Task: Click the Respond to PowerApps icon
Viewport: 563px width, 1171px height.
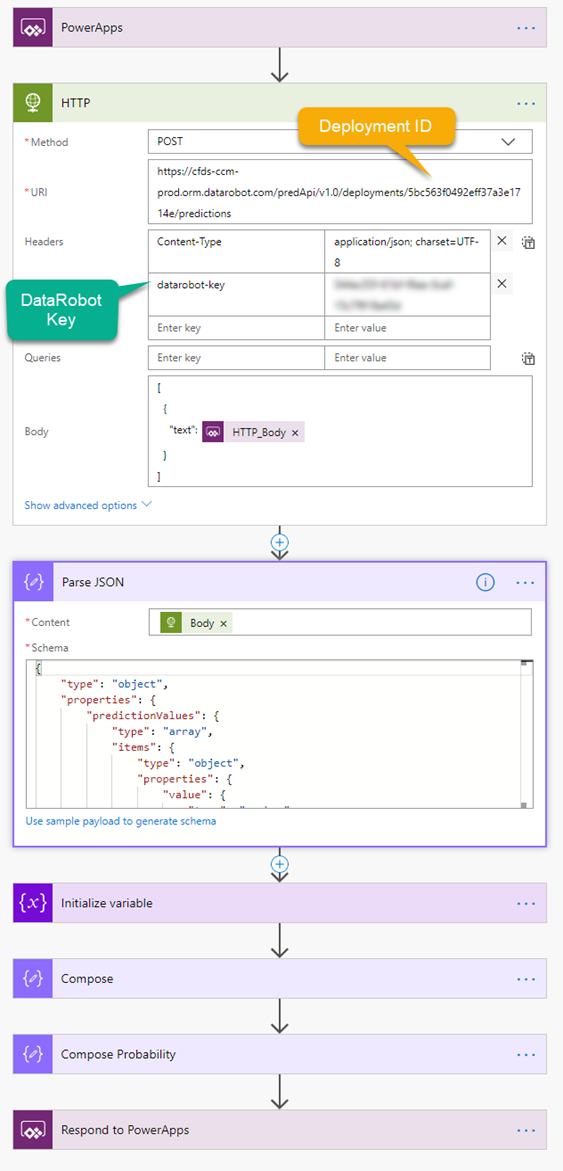Action: click(33, 1130)
